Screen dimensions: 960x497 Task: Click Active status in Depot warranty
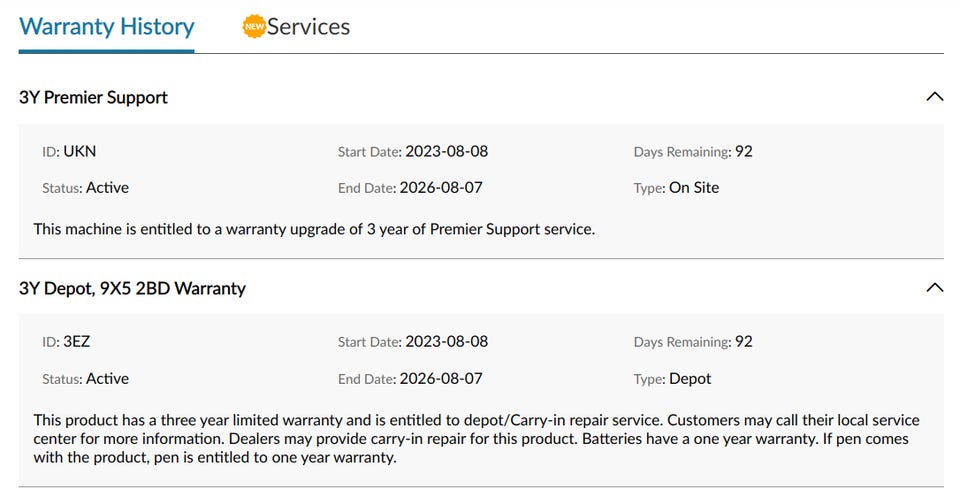pos(107,378)
